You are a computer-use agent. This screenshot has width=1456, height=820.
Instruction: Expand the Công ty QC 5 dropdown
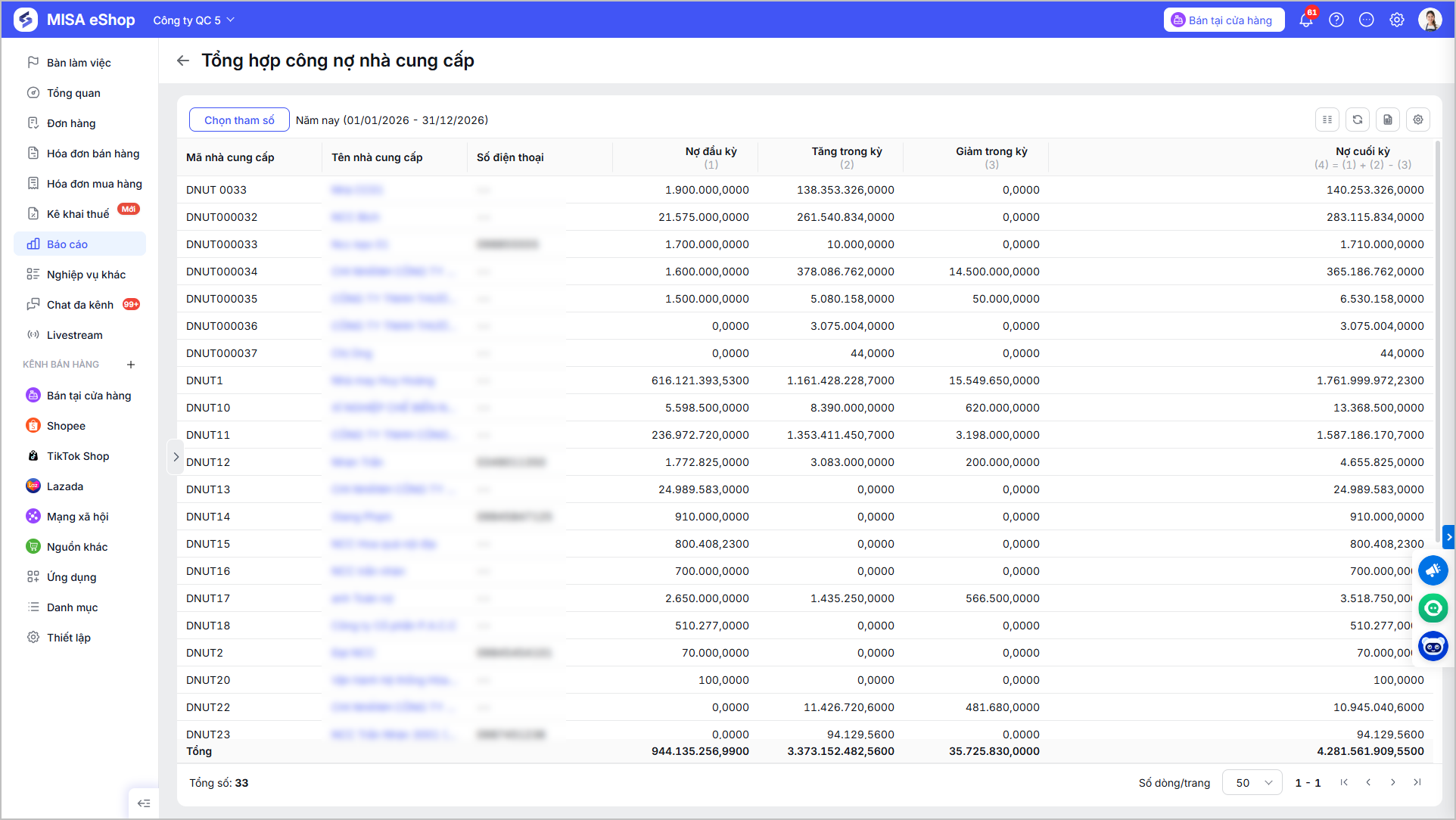pos(194,20)
